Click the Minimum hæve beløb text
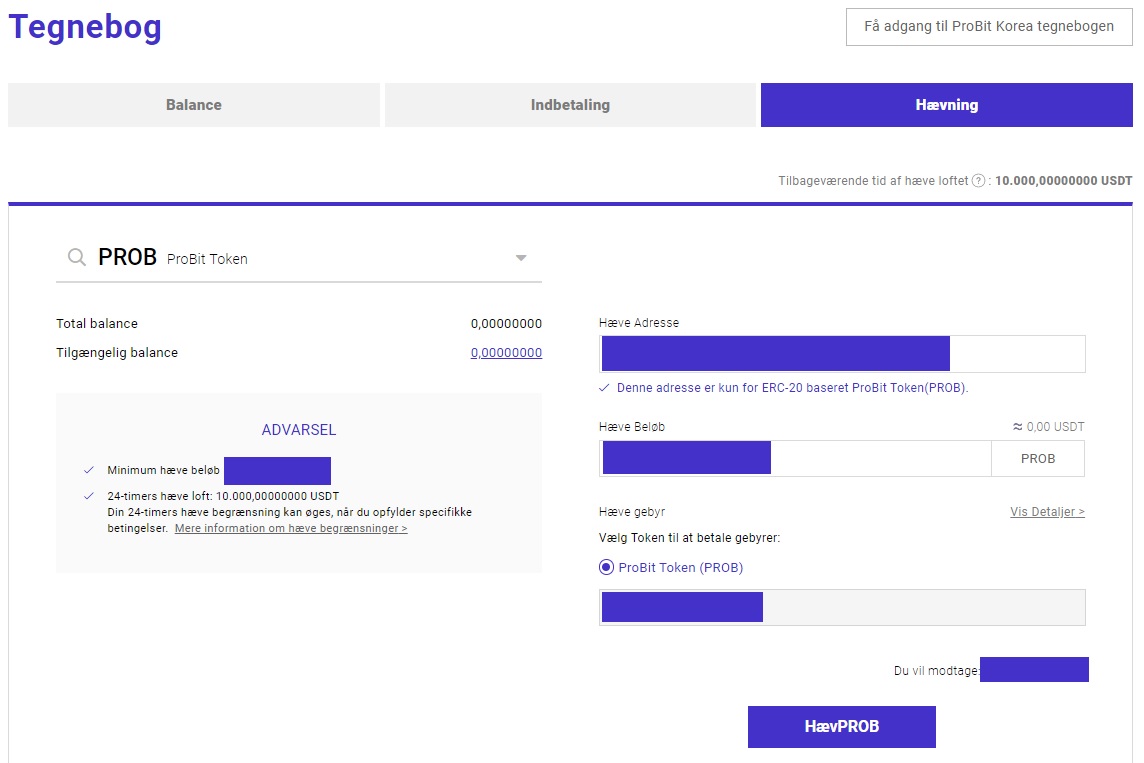 (163, 470)
